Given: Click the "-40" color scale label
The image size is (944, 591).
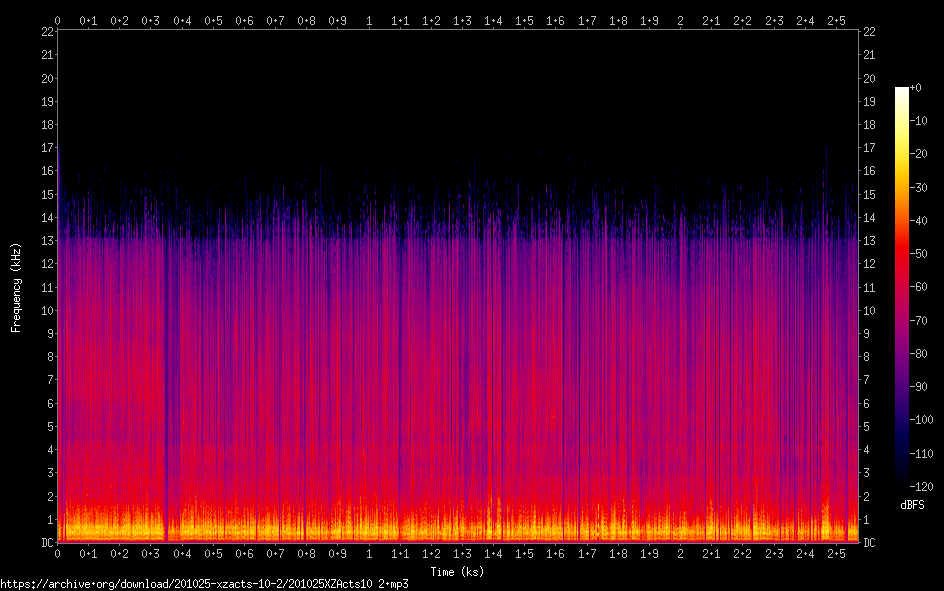Looking at the screenshot, I should click(x=919, y=221).
